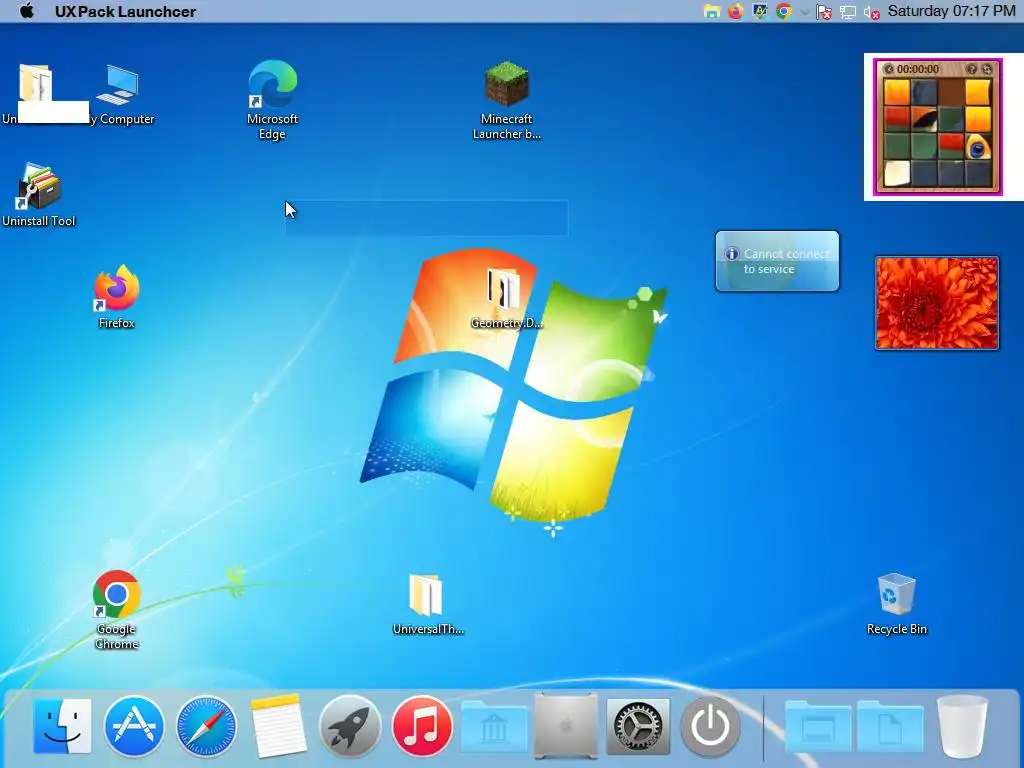Open the documents folder stack in dock
This screenshot has width=1024, height=768.
pyautogui.click(x=890, y=726)
